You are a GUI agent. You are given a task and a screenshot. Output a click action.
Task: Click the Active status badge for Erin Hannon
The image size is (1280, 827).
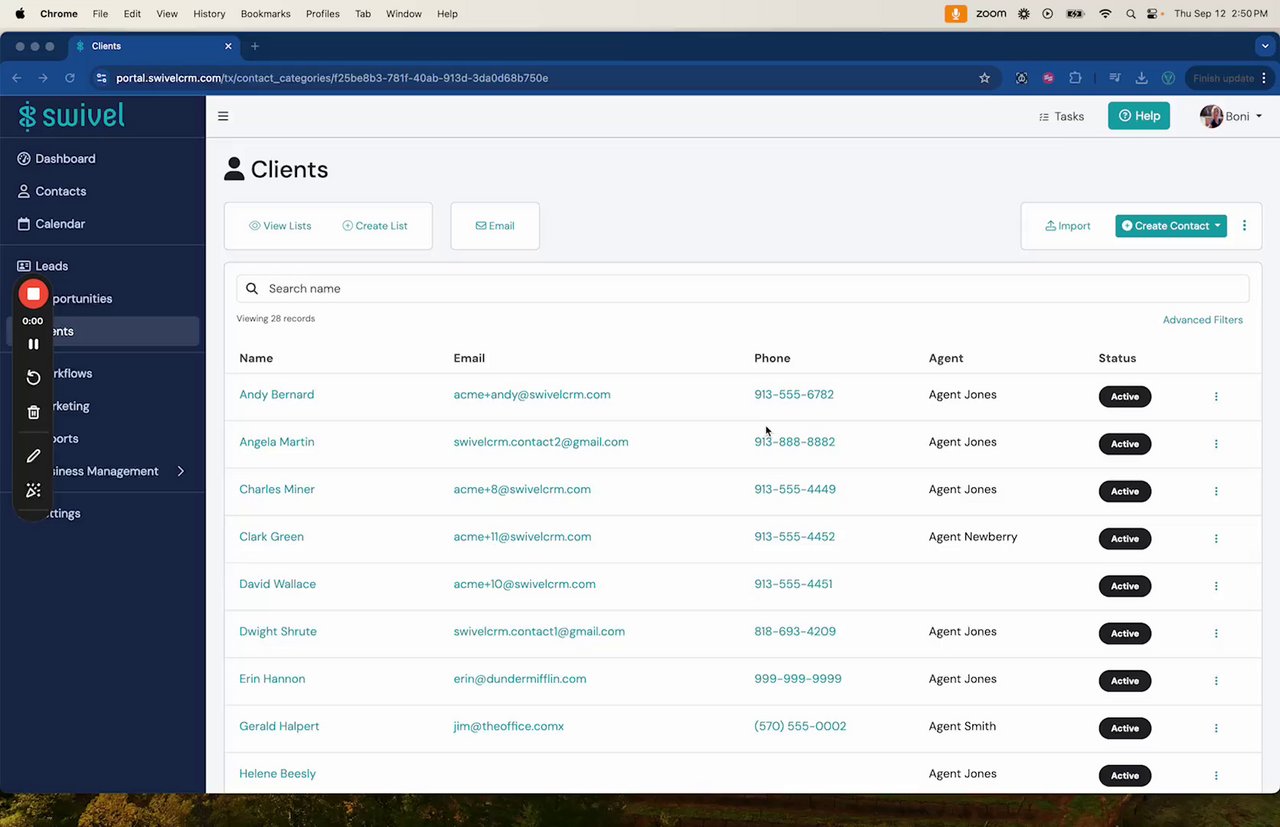[1125, 681]
